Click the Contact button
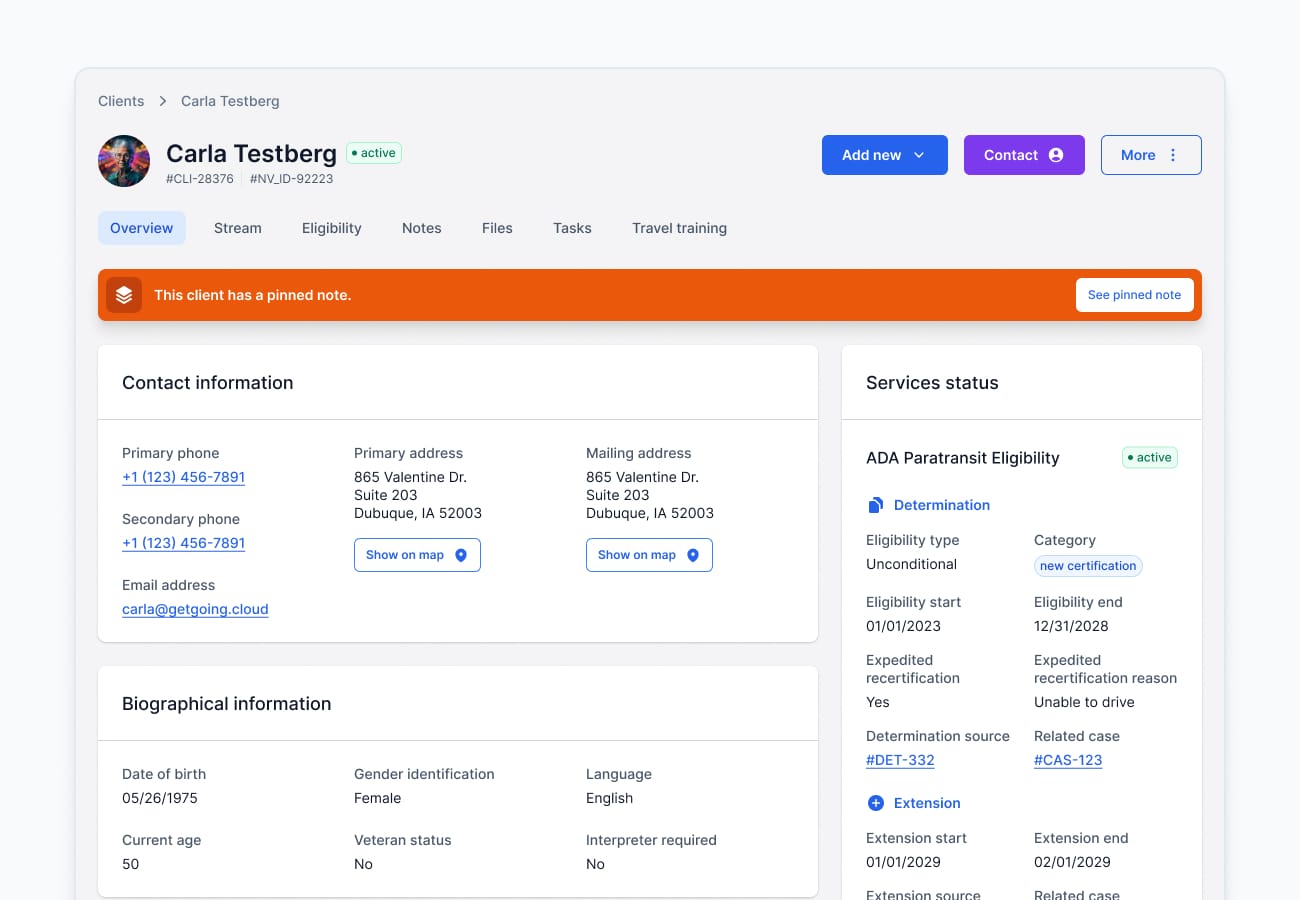The width and height of the screenshot is (1300, 900). (x=1024, y=155)
